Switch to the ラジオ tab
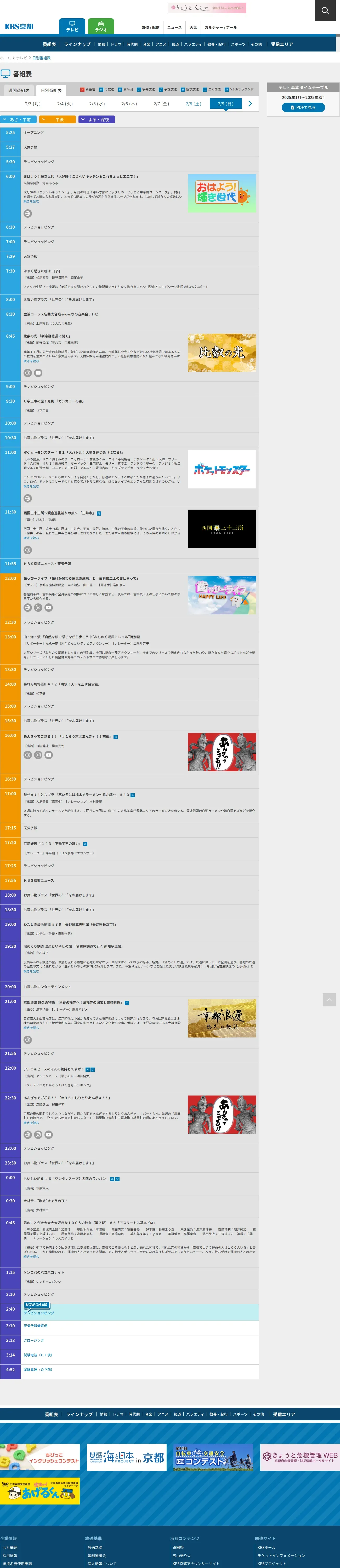This screenshot has height=1568, width=340. pyautogui.click(x=100, y=26)
